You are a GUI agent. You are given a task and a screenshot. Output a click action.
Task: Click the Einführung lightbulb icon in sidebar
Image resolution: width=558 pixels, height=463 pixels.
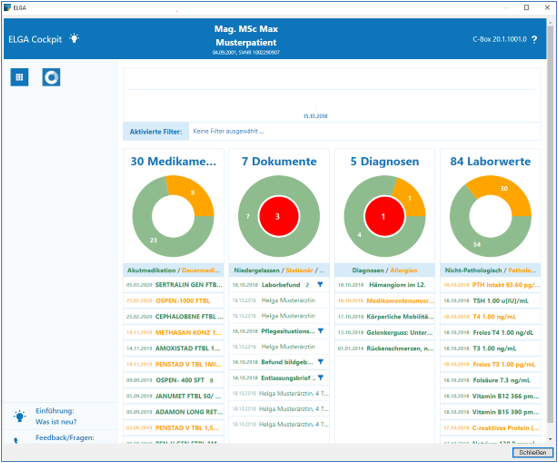coord(20,416)
